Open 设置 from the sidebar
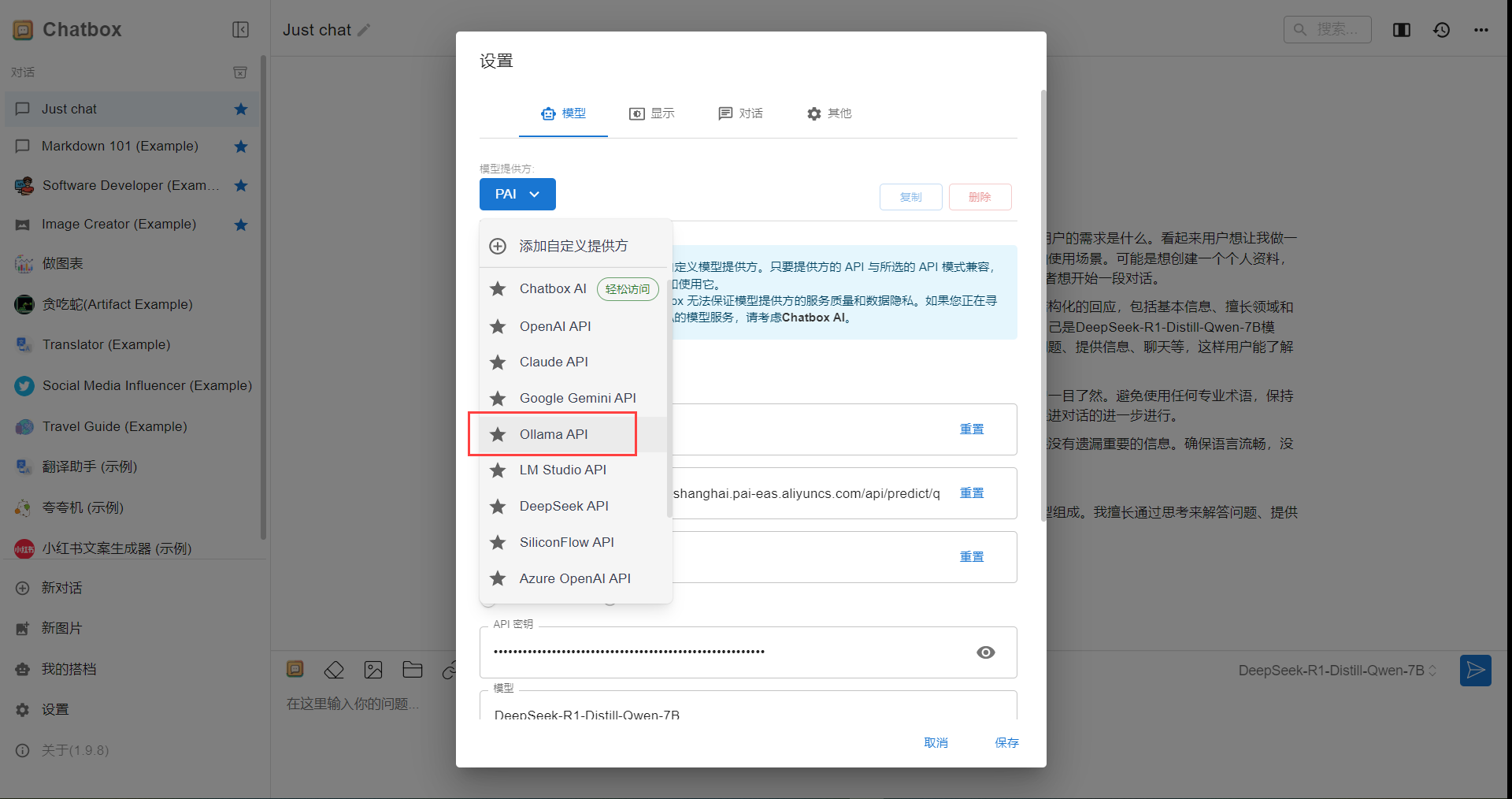The width and height of the screenshot is (1512, 799). (131, 709)
